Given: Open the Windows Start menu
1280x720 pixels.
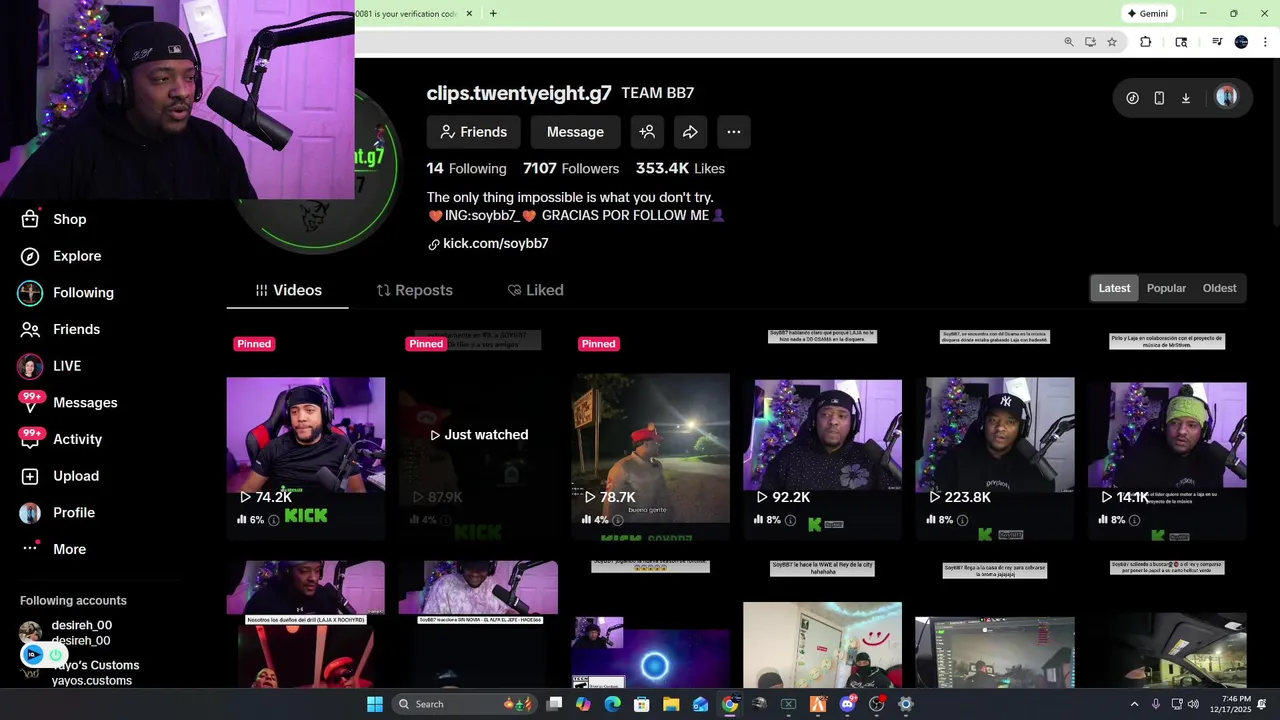Looking at the screenshot, I should coord(375,704).
